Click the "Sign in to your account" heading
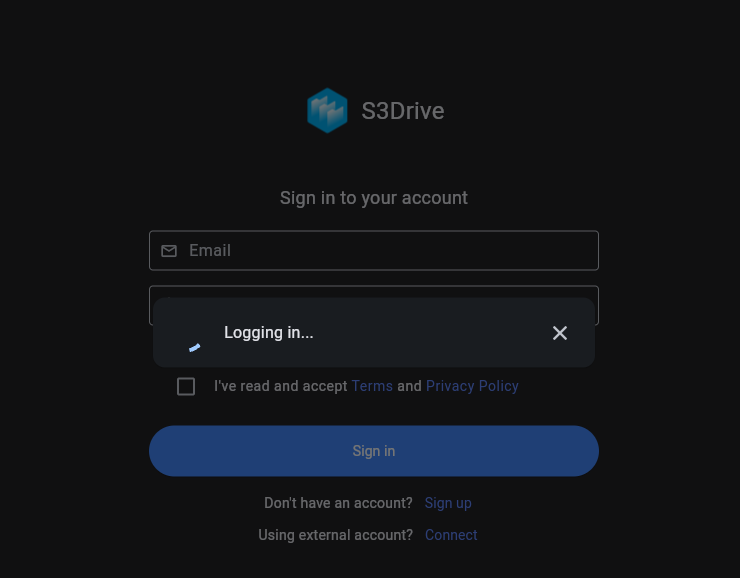The height and width of the screenshot is (578, 740). (x=374, y=198)
